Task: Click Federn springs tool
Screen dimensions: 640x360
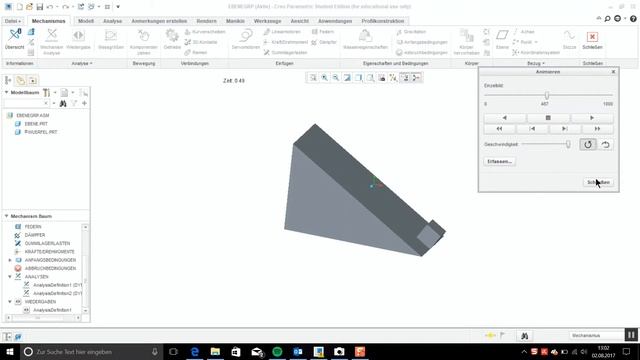Action: [323, 32]
